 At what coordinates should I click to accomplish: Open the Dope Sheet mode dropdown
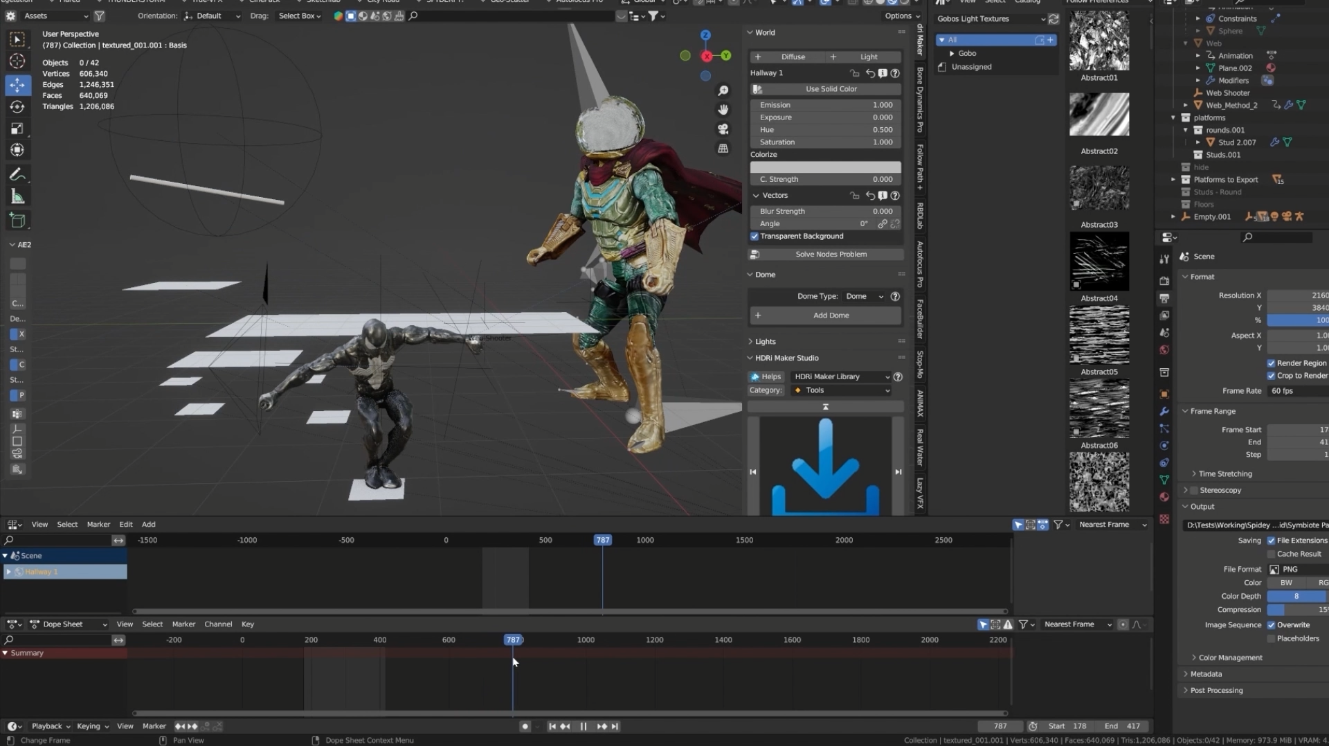click(x=67, y=624)
